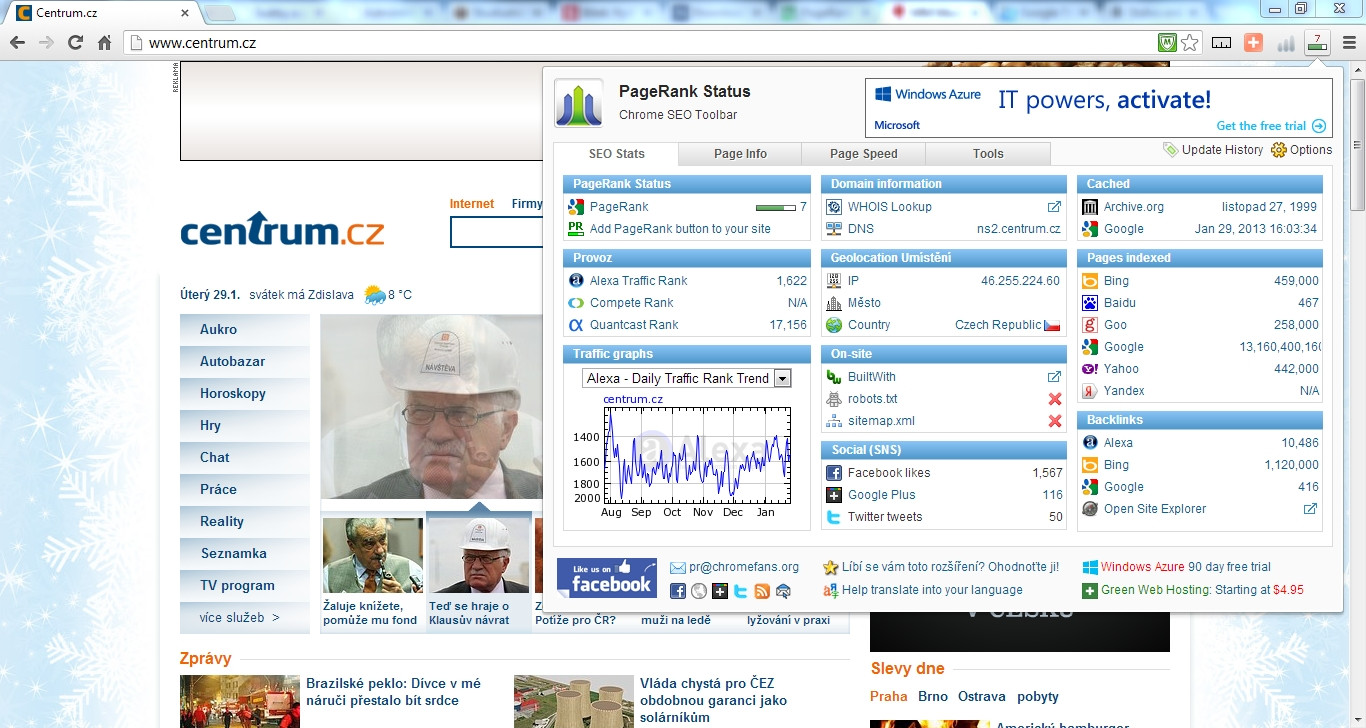
Task: Select the Centrum.cz browser tab
Action: point(103,14)
